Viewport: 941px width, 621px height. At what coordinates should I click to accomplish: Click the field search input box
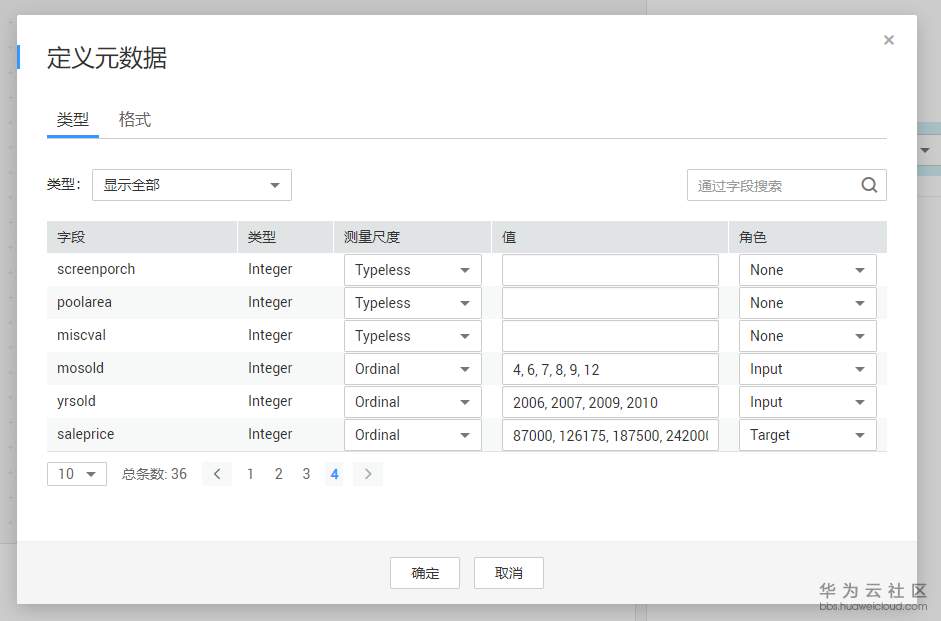point(774,185)
